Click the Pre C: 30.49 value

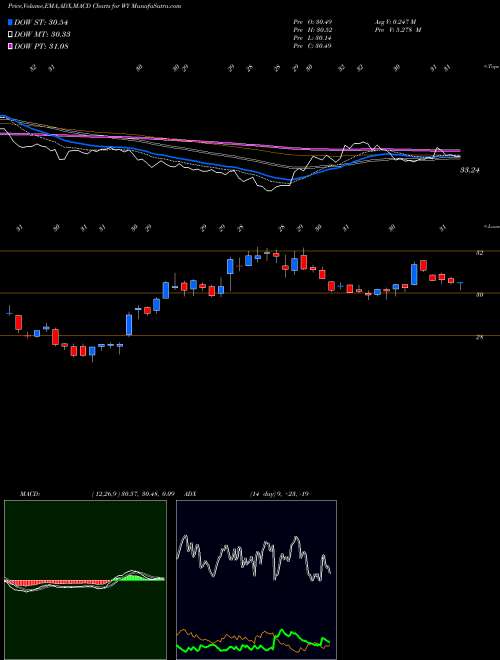click(312, 46)
